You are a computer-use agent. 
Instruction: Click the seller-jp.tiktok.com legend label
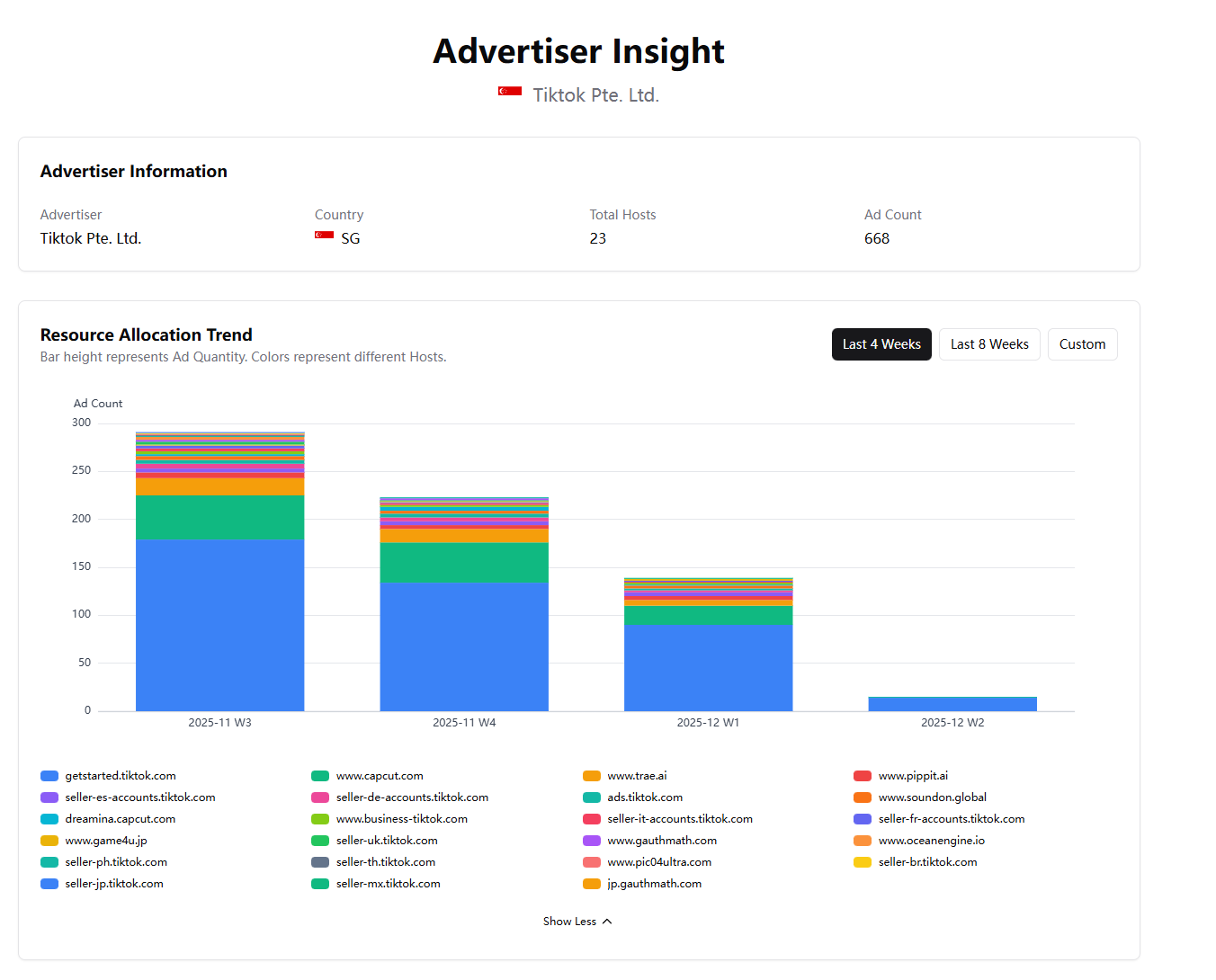(114, 884)
